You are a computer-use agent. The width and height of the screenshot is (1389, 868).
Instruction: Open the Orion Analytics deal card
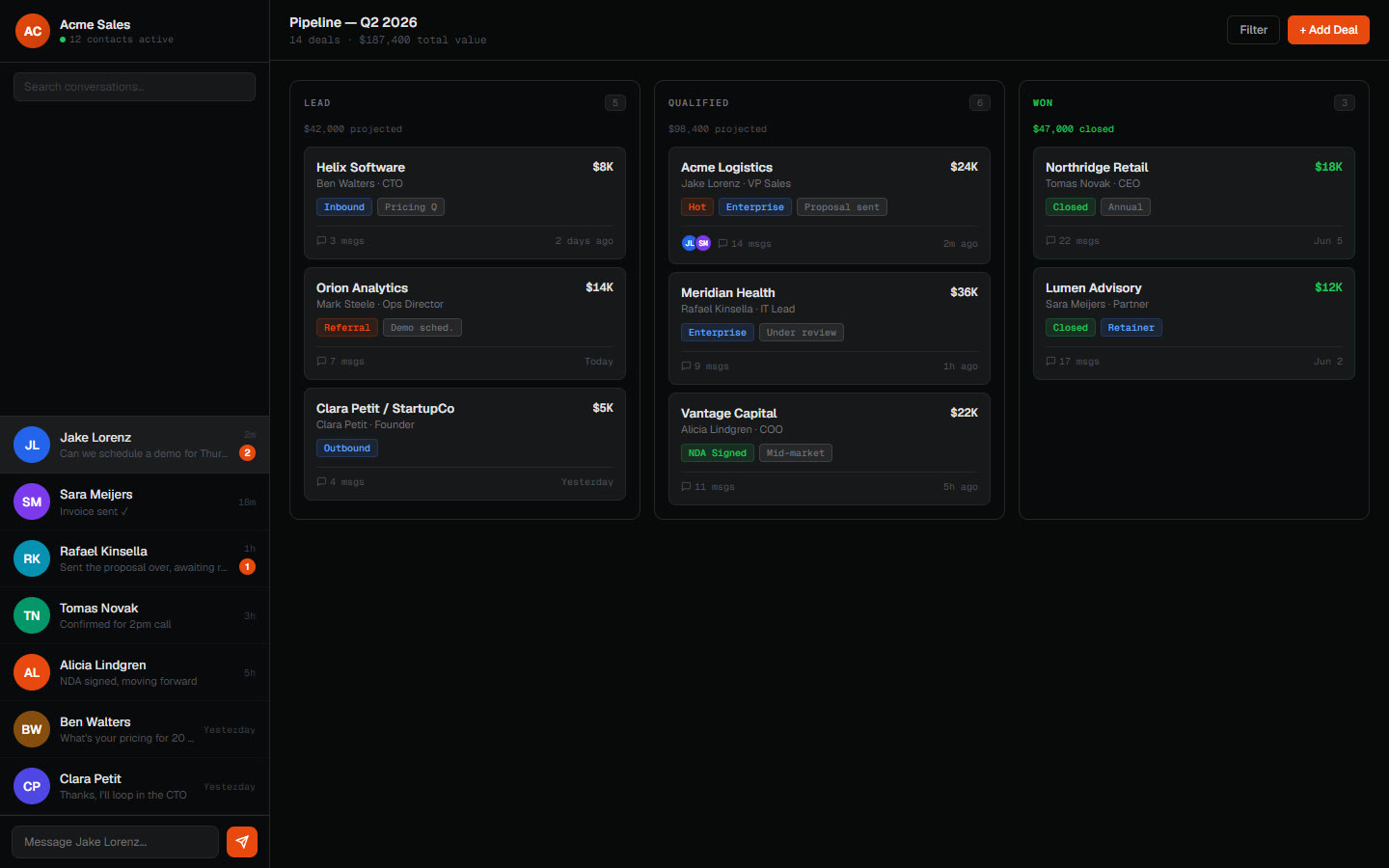[465, 323]
